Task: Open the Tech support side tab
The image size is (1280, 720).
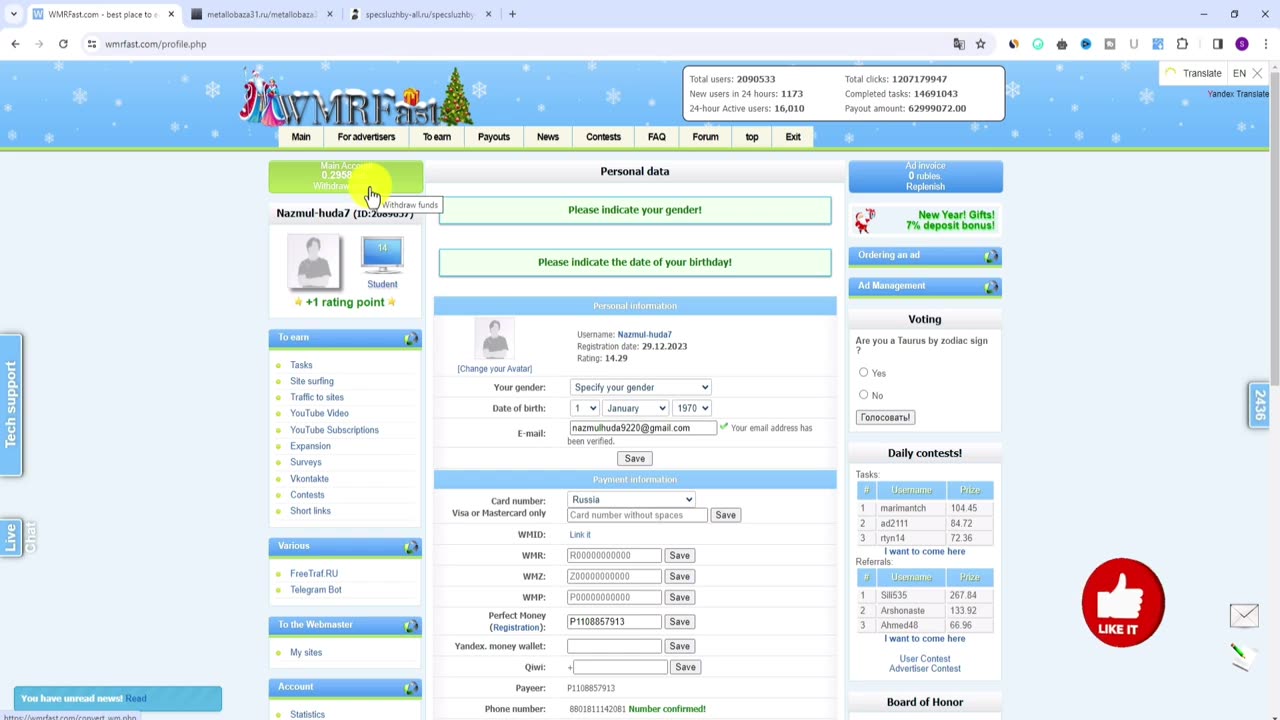Action: [x=11, y=404]
